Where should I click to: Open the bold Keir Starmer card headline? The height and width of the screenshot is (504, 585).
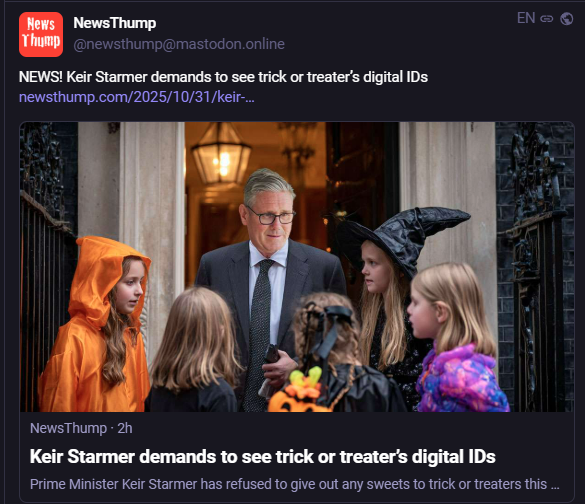pyautogui.click(x=263, y=456)
